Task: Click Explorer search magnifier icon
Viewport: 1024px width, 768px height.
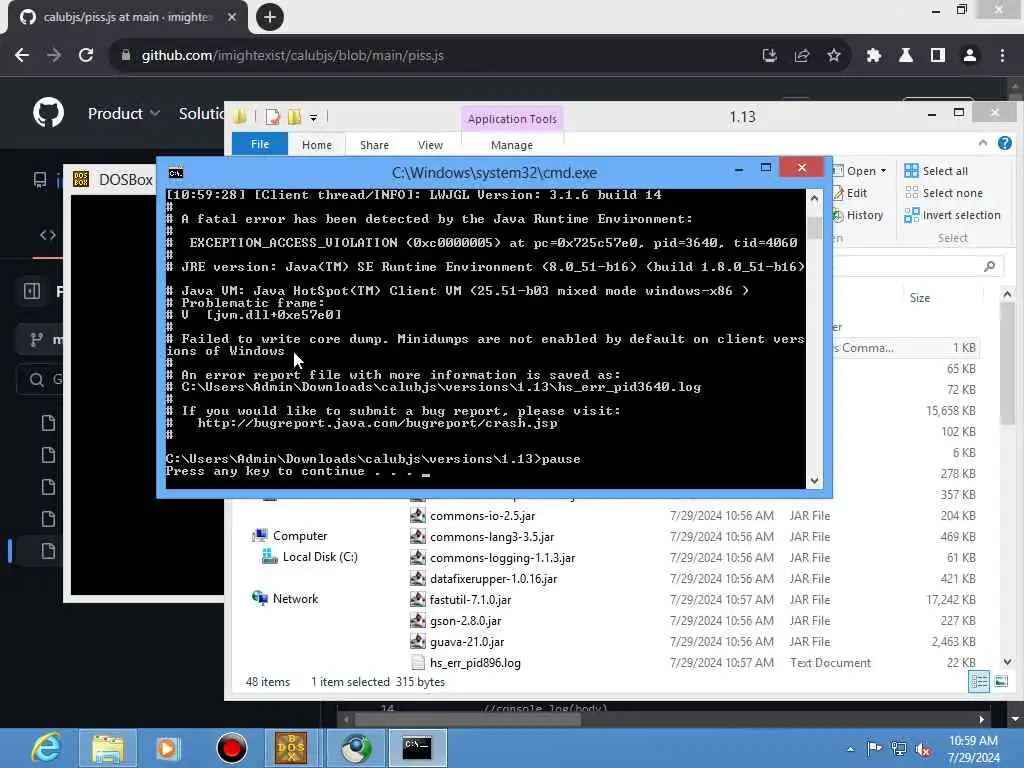Action: tap(990, 266)
